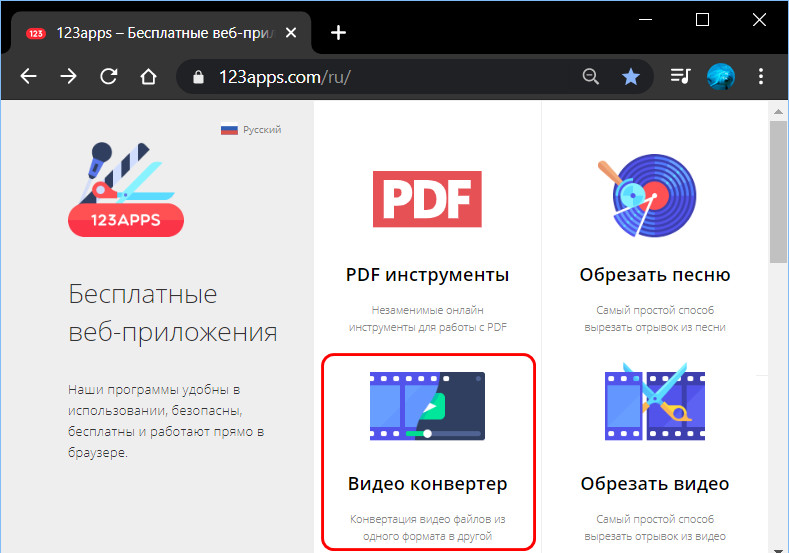
Task: Click the red PDF tools icon
Action: click(427, 199)
